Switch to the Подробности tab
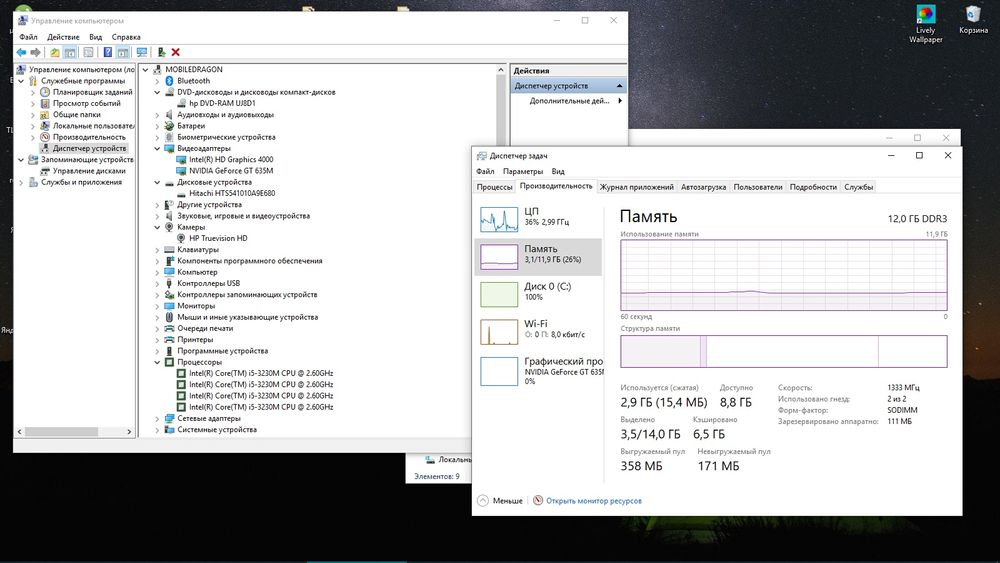The height and width of the screenshot is (563, 1000). click(x=813, y=187)
